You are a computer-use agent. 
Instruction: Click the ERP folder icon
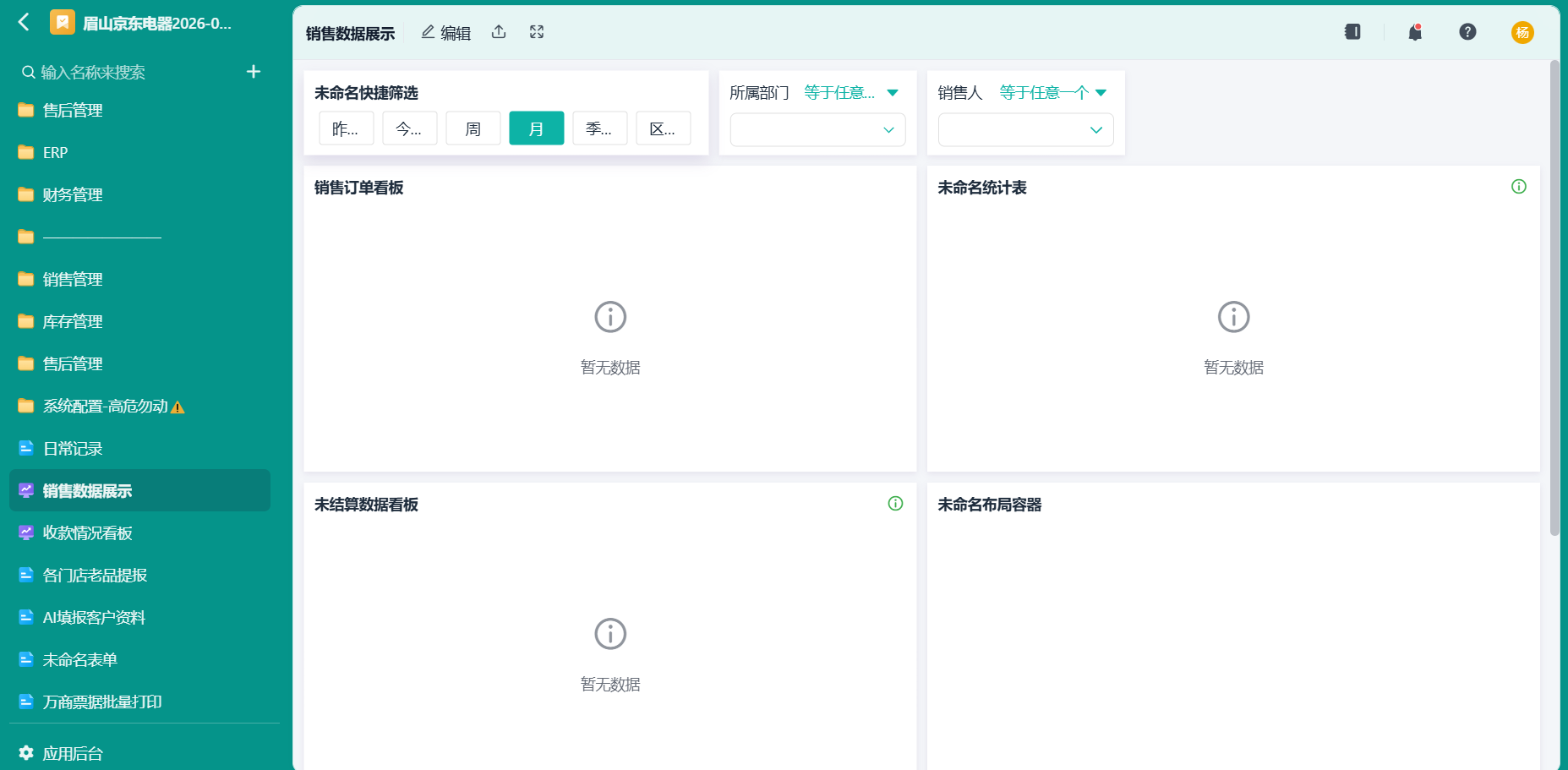point(26,152)
